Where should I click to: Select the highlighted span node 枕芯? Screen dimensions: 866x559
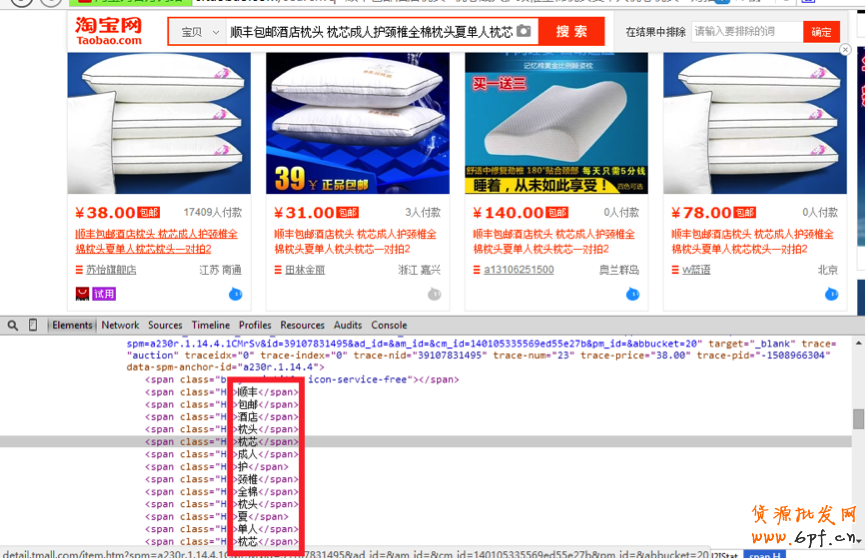pos(221,442)
